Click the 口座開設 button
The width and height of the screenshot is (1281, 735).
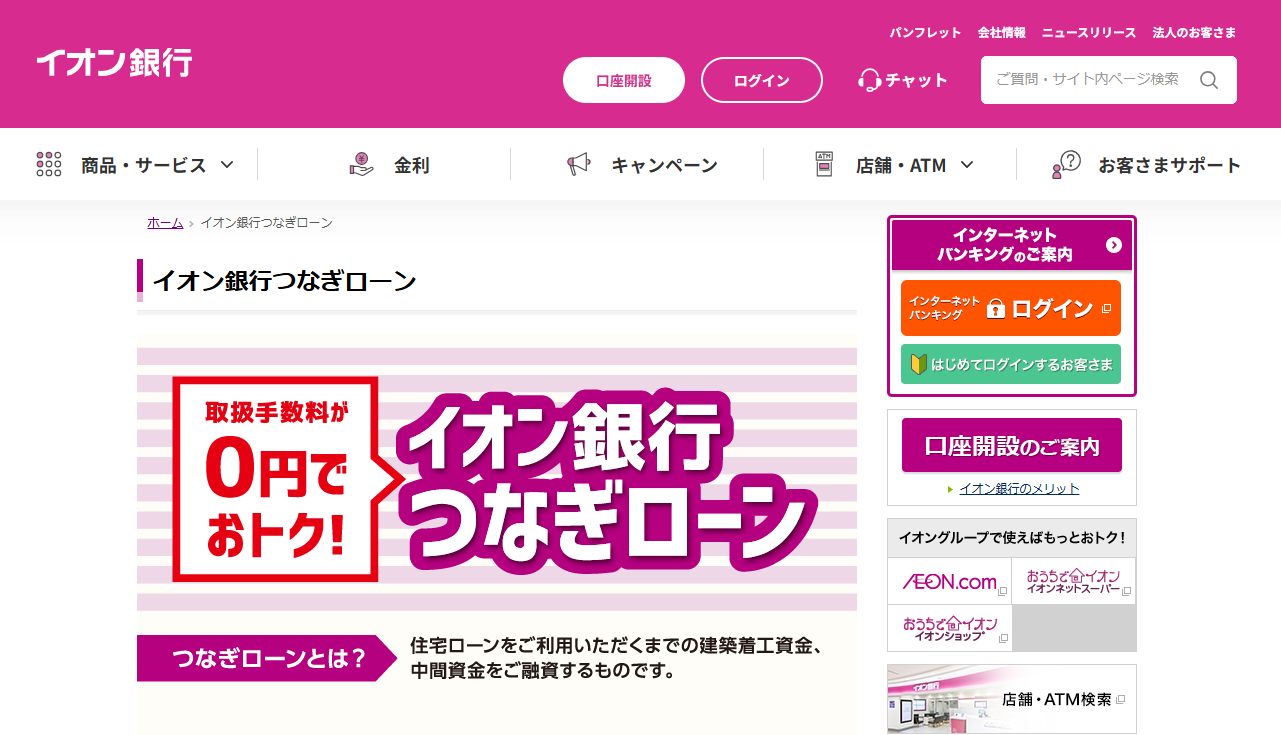click(624, 80)
